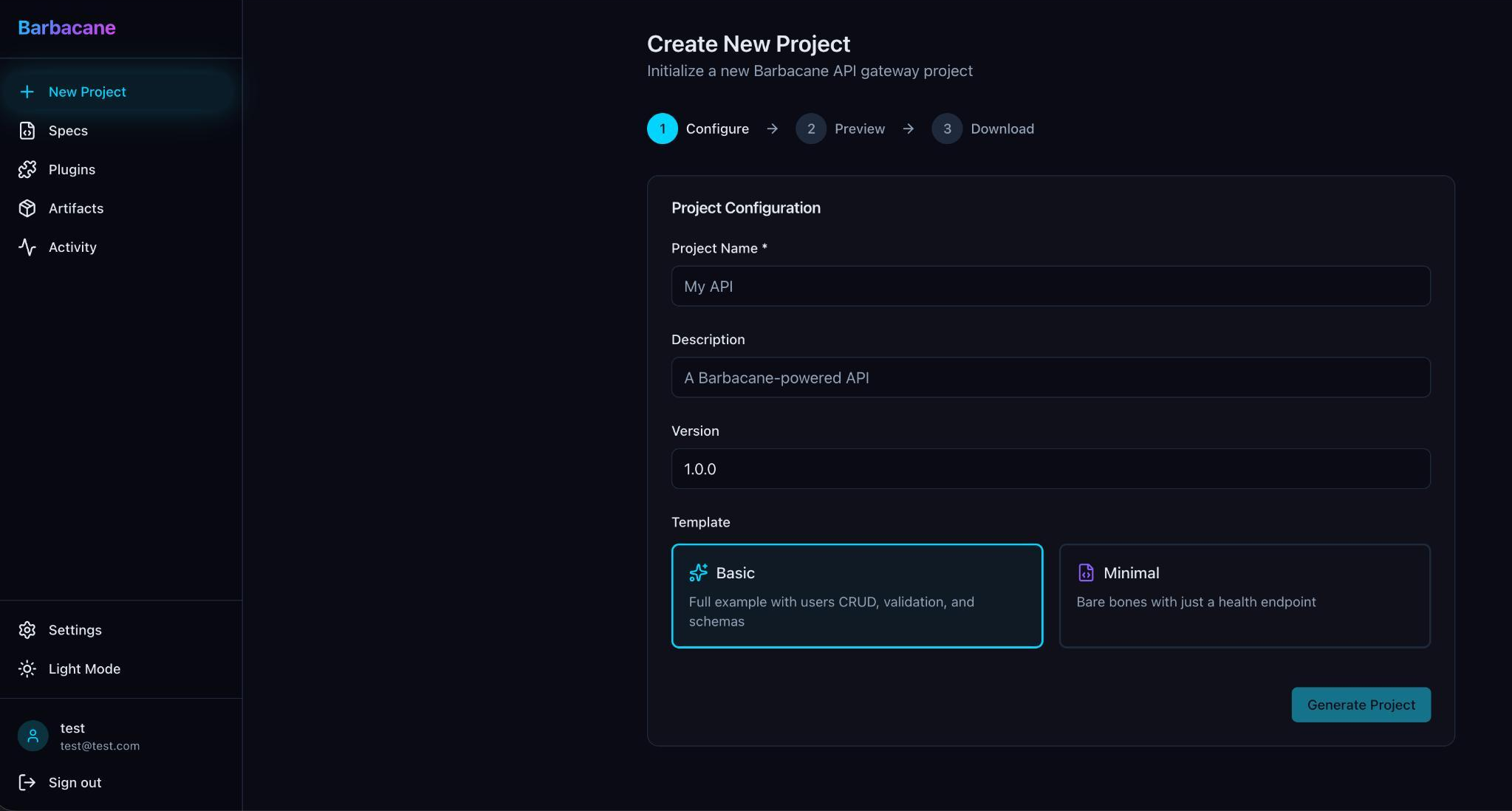Click the user avatar icon for test
The height and width of the screenshot is (811, 1512).
[32, 736]
